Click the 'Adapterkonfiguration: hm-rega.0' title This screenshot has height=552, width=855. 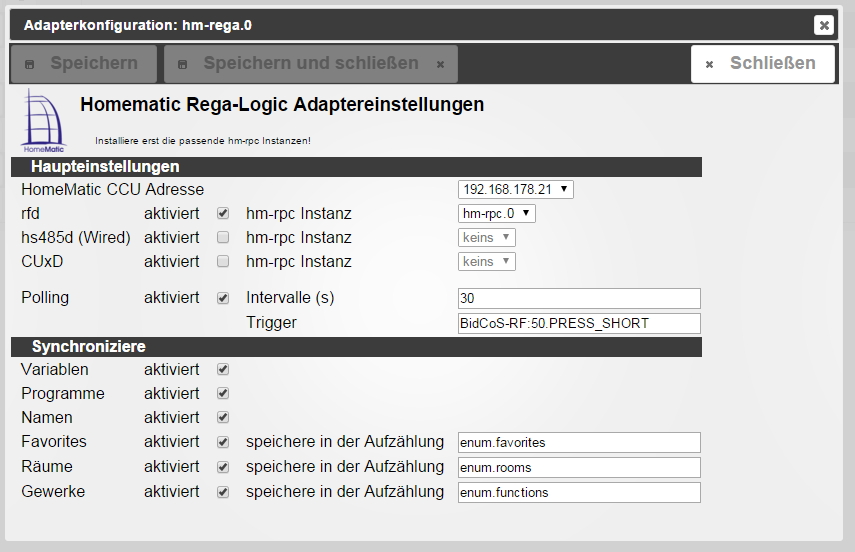pos(137,25)
